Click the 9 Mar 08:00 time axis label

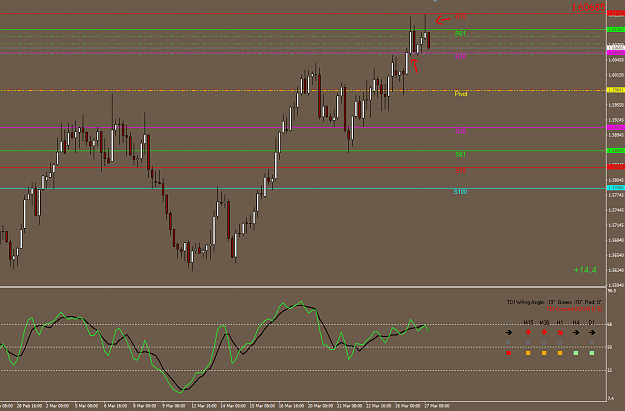pyautogui.click(x=174, y=406)
